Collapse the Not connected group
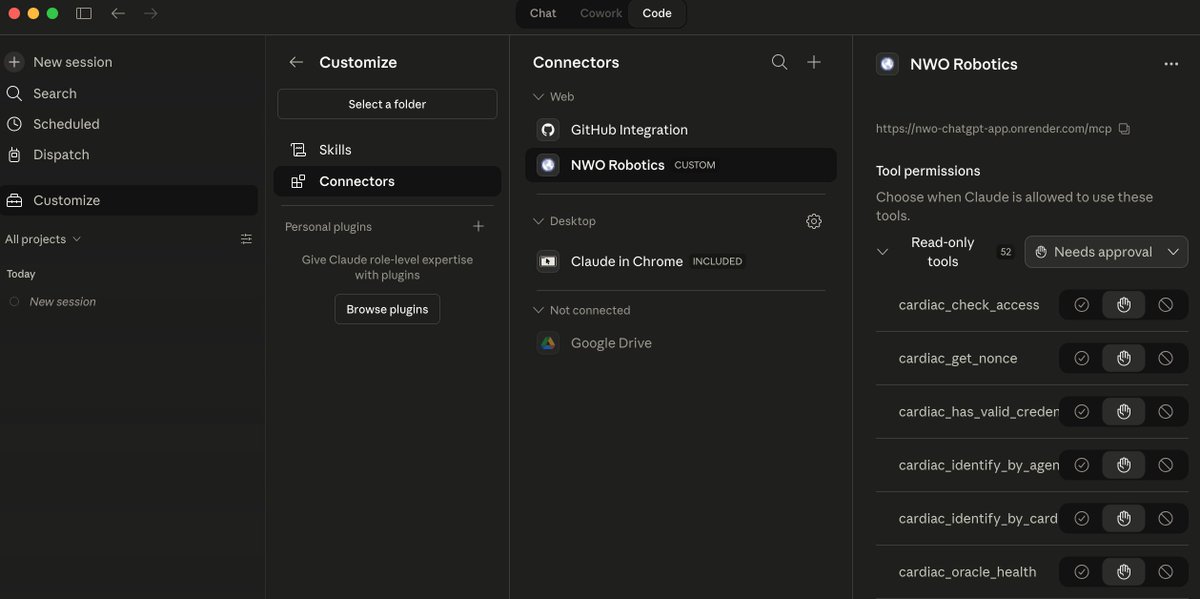This screenshot has width=1200, height=599. (539, 310)
